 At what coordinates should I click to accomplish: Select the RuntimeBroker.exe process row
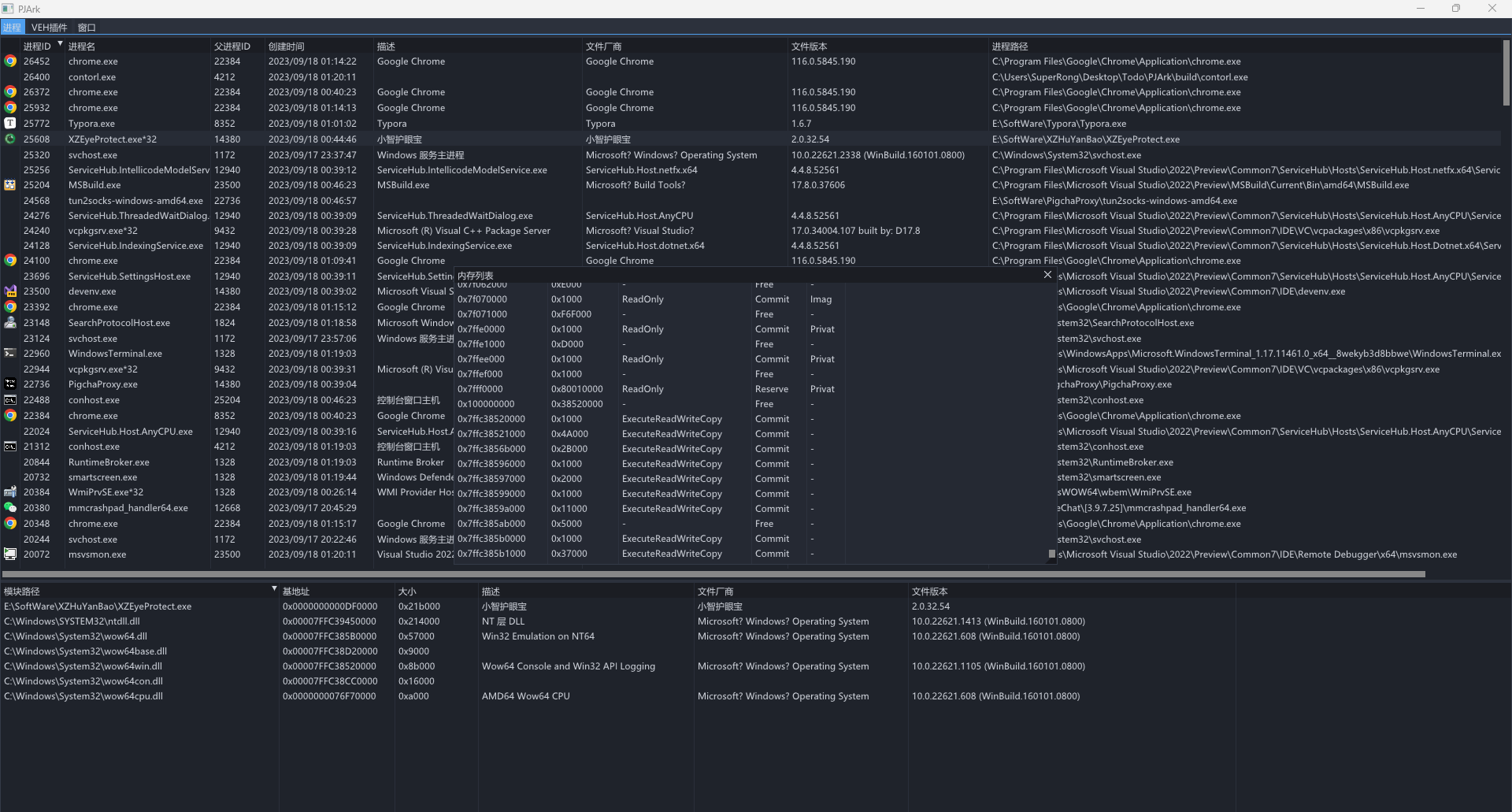[x=228, y=462]
